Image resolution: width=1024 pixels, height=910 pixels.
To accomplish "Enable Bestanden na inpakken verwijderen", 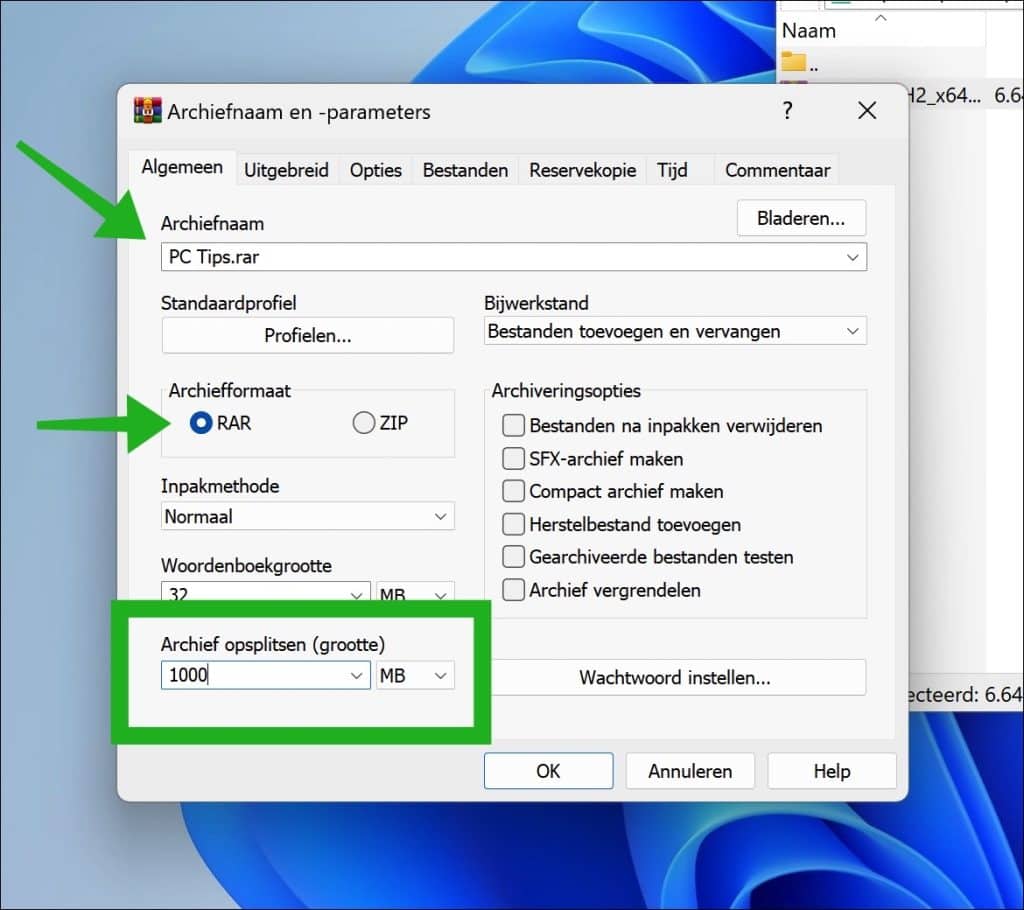I will pyautogui.click(x=513, y=425).
